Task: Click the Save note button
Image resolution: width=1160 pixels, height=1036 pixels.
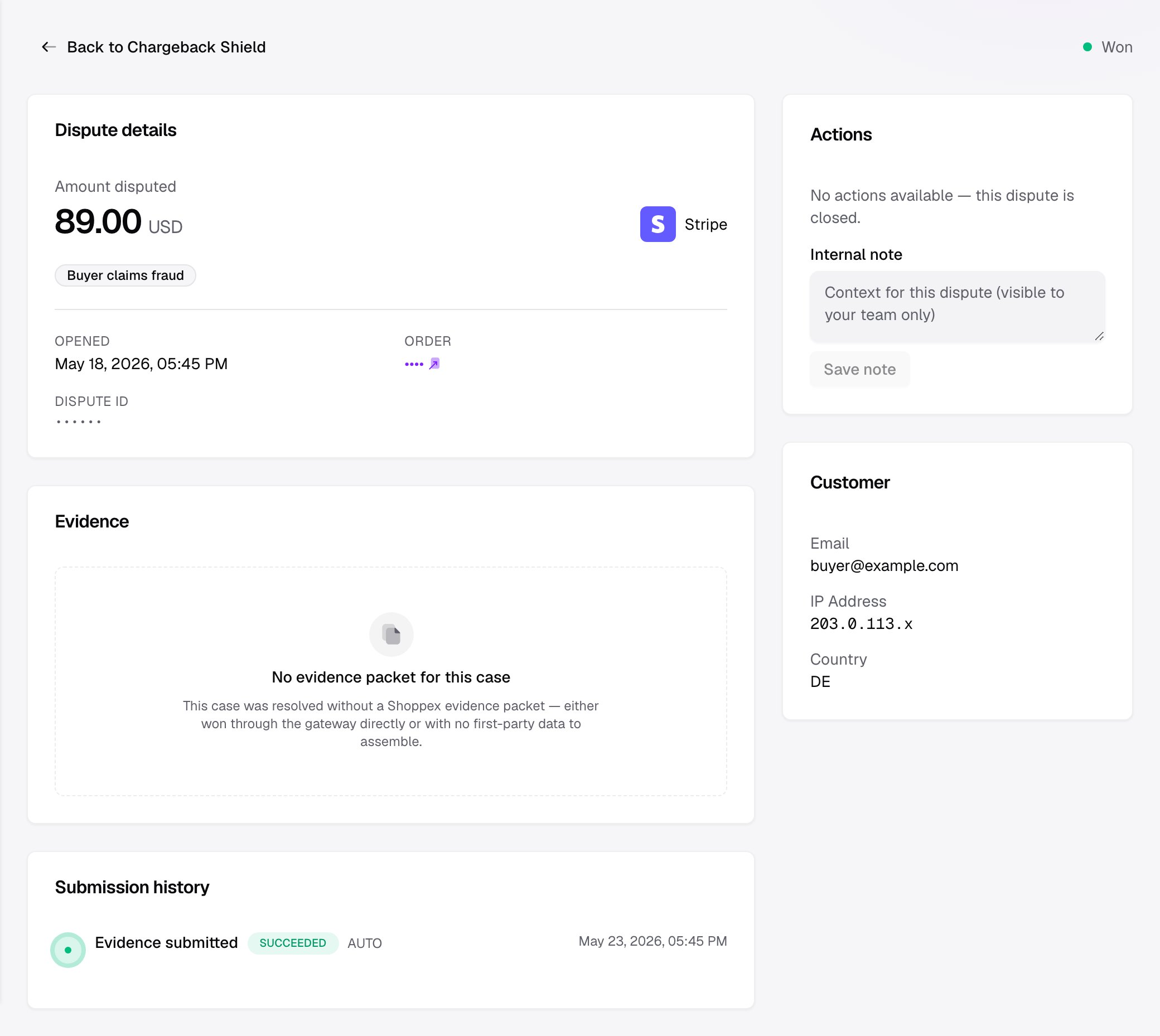Action: pyautogui.click(x=859, y=370)
